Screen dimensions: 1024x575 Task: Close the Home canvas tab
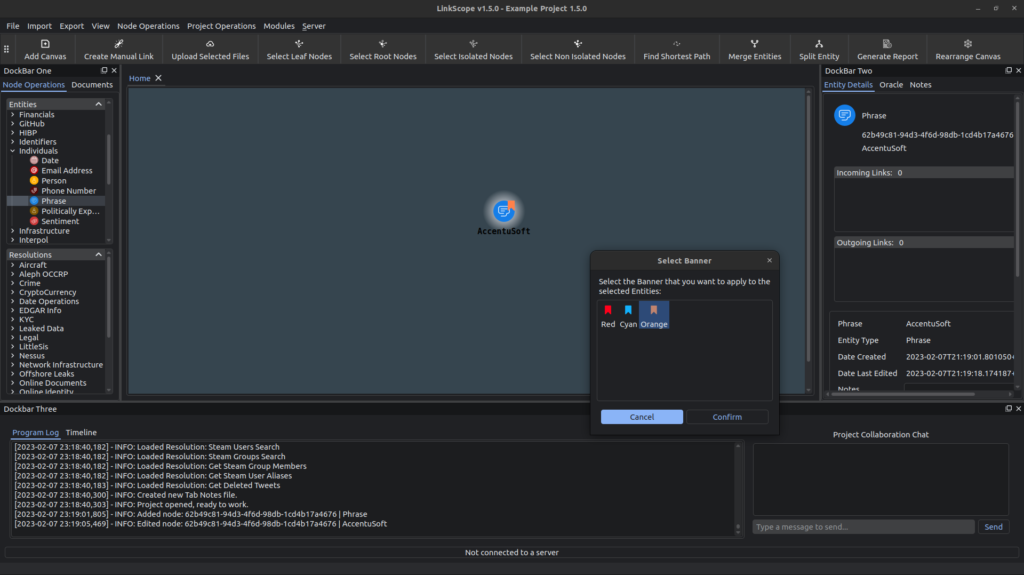(158, 78)
